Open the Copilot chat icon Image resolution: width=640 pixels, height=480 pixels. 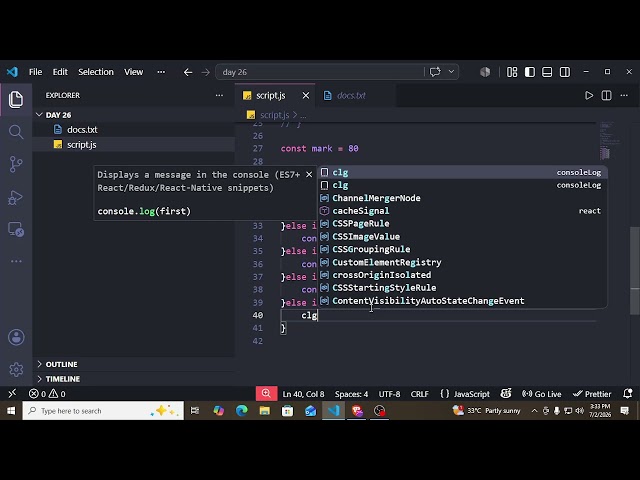click(435, 72)
